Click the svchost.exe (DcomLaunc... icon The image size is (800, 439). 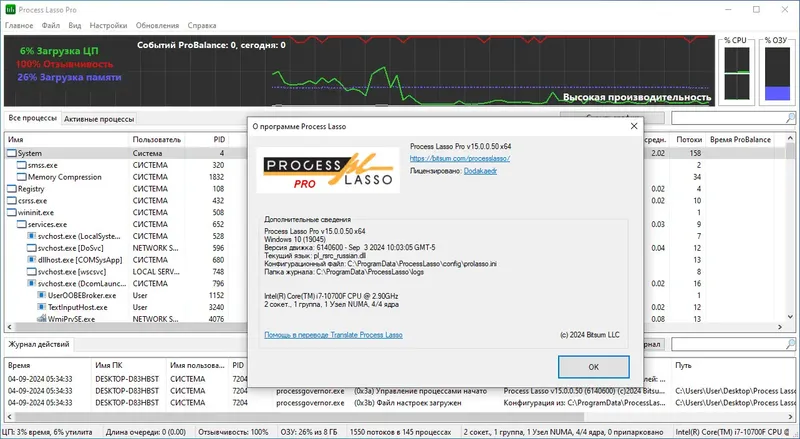[x=32, y=283]
